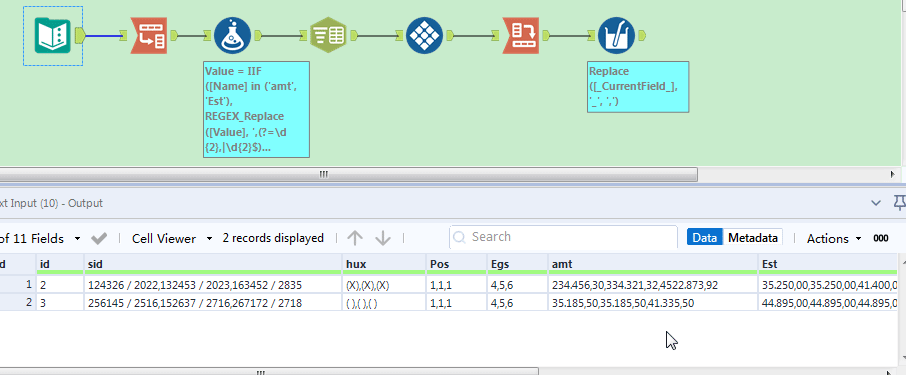This screenshot has width=906, height=375.
Task: Toggle the Data view button
Action: point(704,237)
